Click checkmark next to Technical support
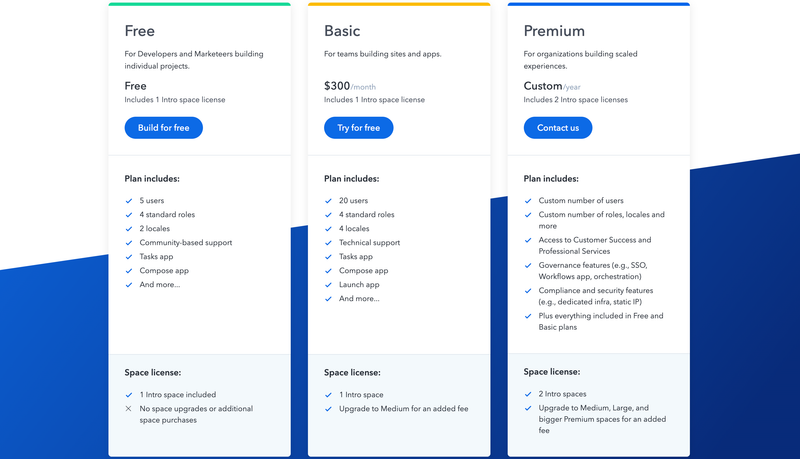The image size is (800, 459). (329, 243)
